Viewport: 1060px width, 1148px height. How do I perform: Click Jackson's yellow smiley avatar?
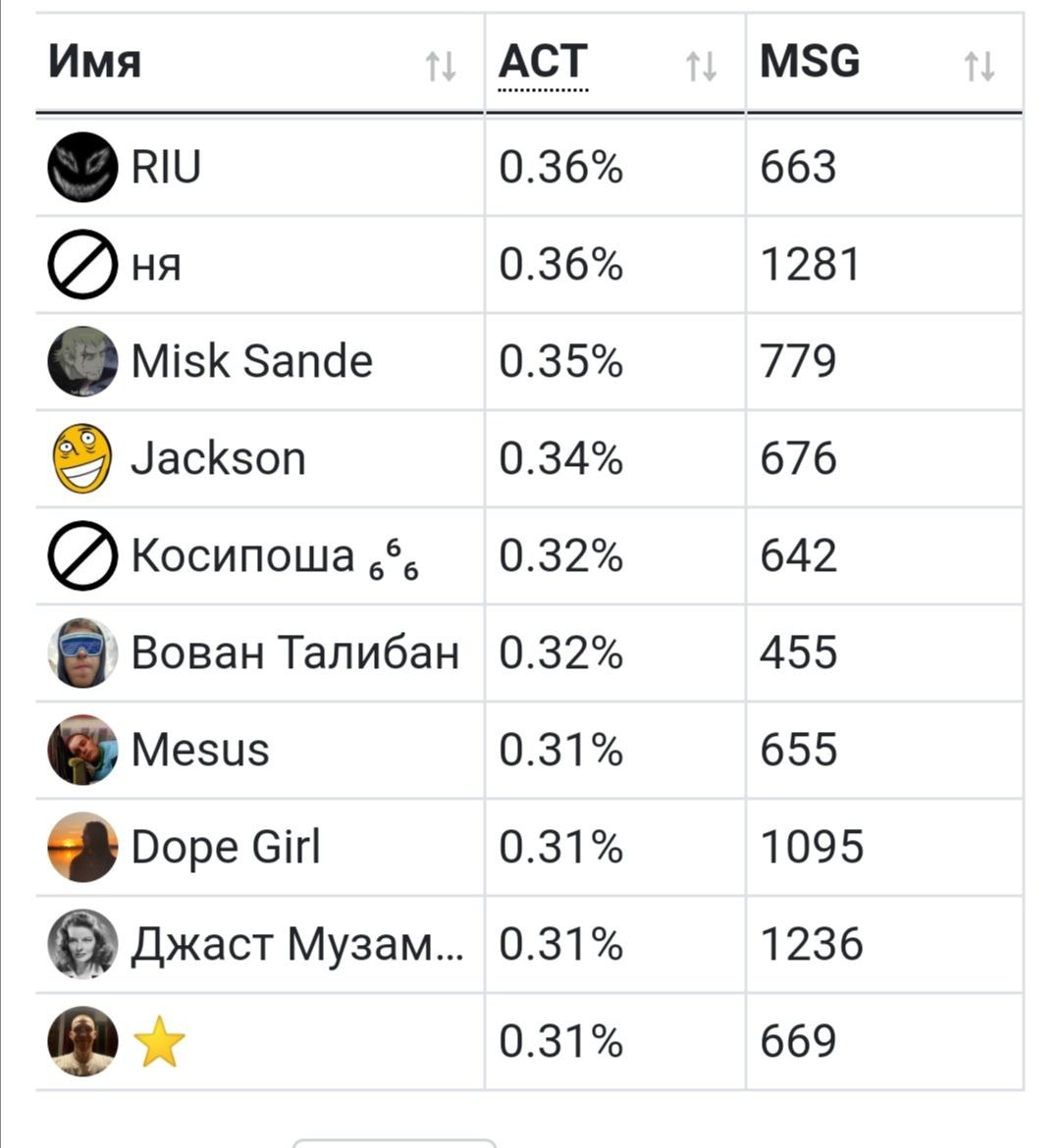82,458
